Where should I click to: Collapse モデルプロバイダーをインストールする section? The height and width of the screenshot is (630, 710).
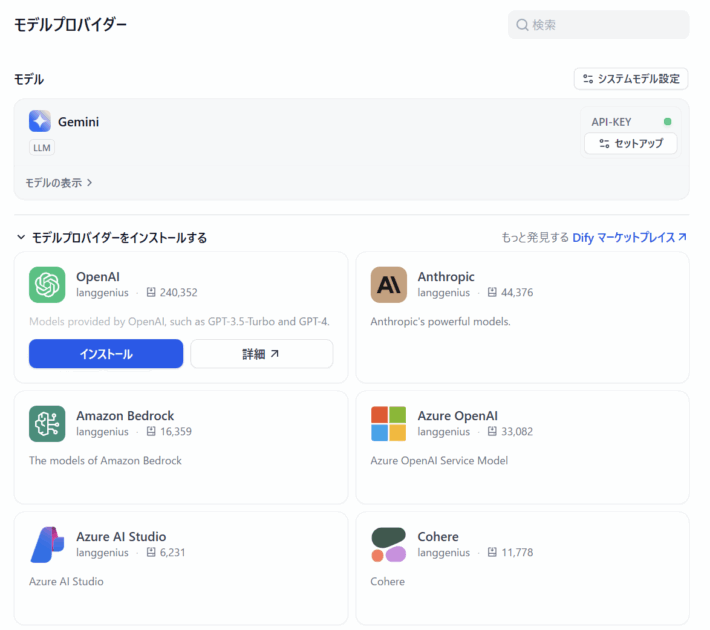111,238
